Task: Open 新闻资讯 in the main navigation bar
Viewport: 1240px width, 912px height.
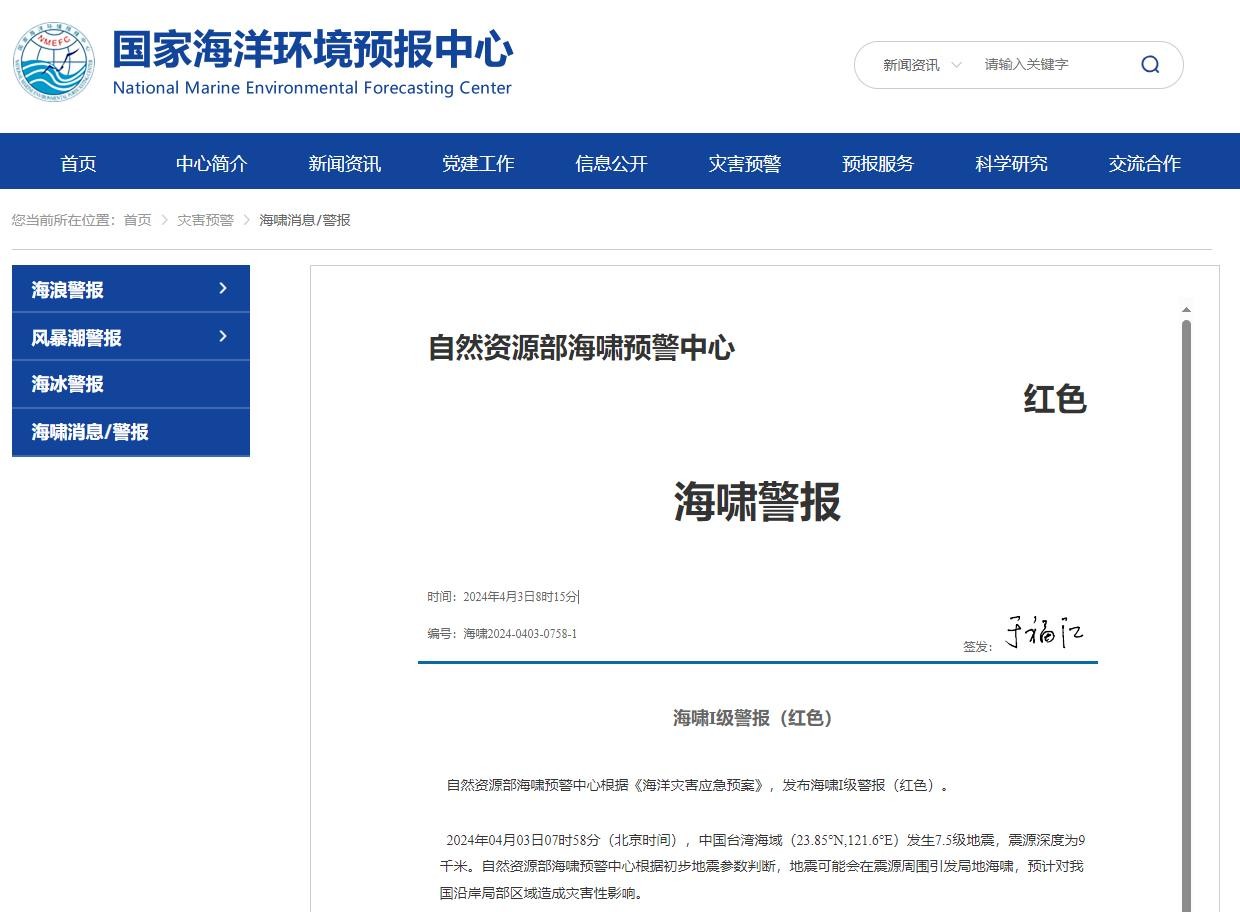Action: click(344, 164)
